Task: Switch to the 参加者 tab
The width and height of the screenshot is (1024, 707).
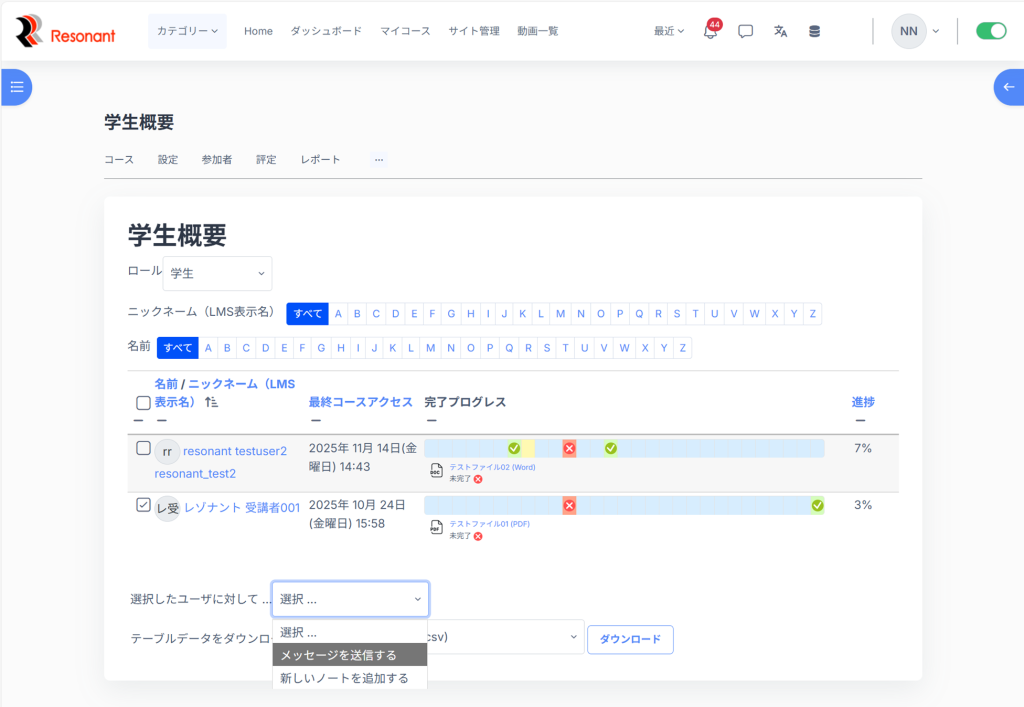Action: click(x=216, y=159)
